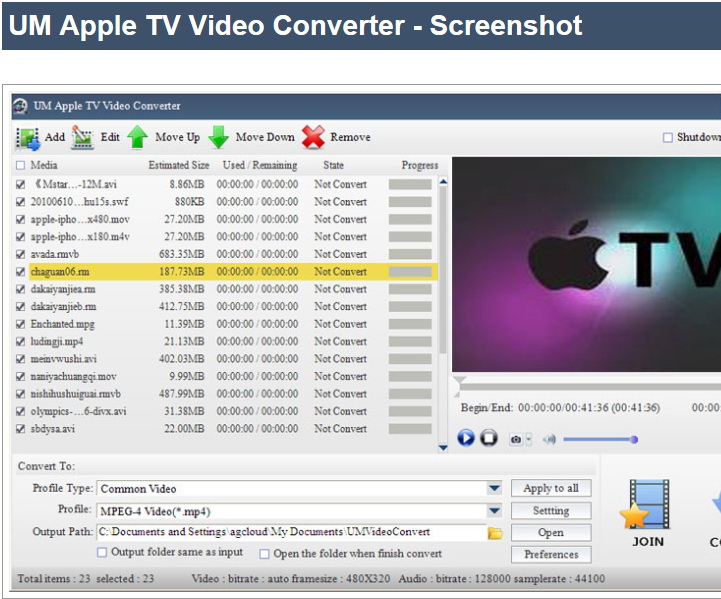Click the Move Up green arrow
Viewport: 721px width, 599px height.
137,137
